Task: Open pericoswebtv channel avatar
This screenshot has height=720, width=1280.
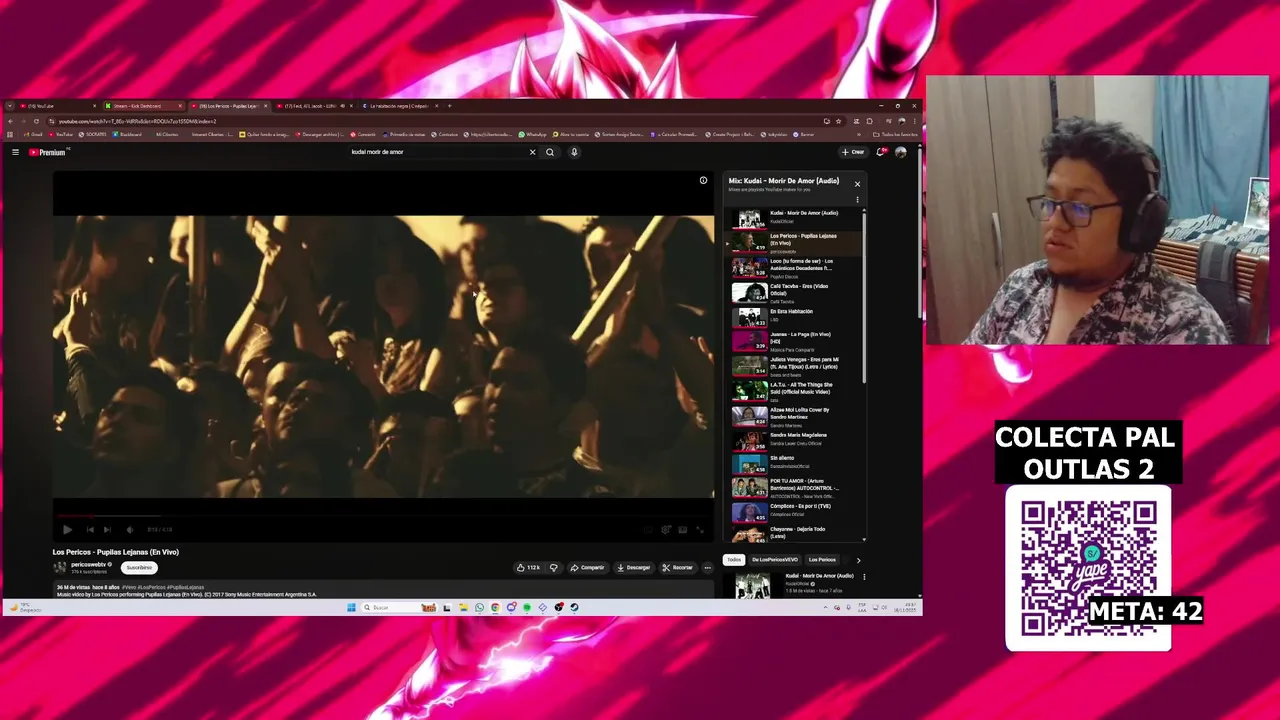Action: (x=60, y=567)
